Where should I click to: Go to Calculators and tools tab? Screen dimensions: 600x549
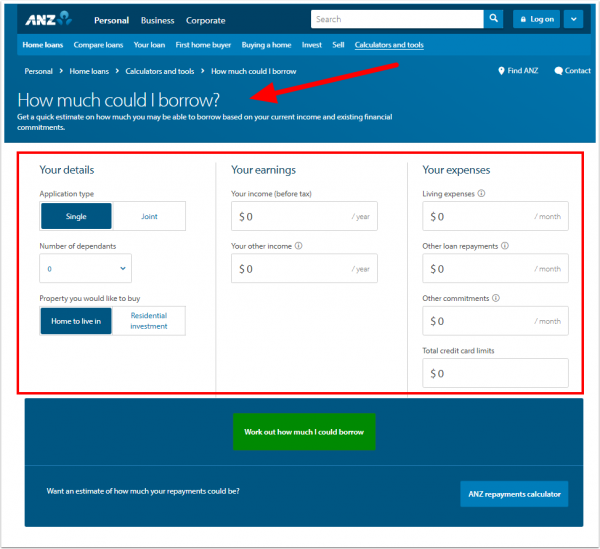click(x=389, y=45)
